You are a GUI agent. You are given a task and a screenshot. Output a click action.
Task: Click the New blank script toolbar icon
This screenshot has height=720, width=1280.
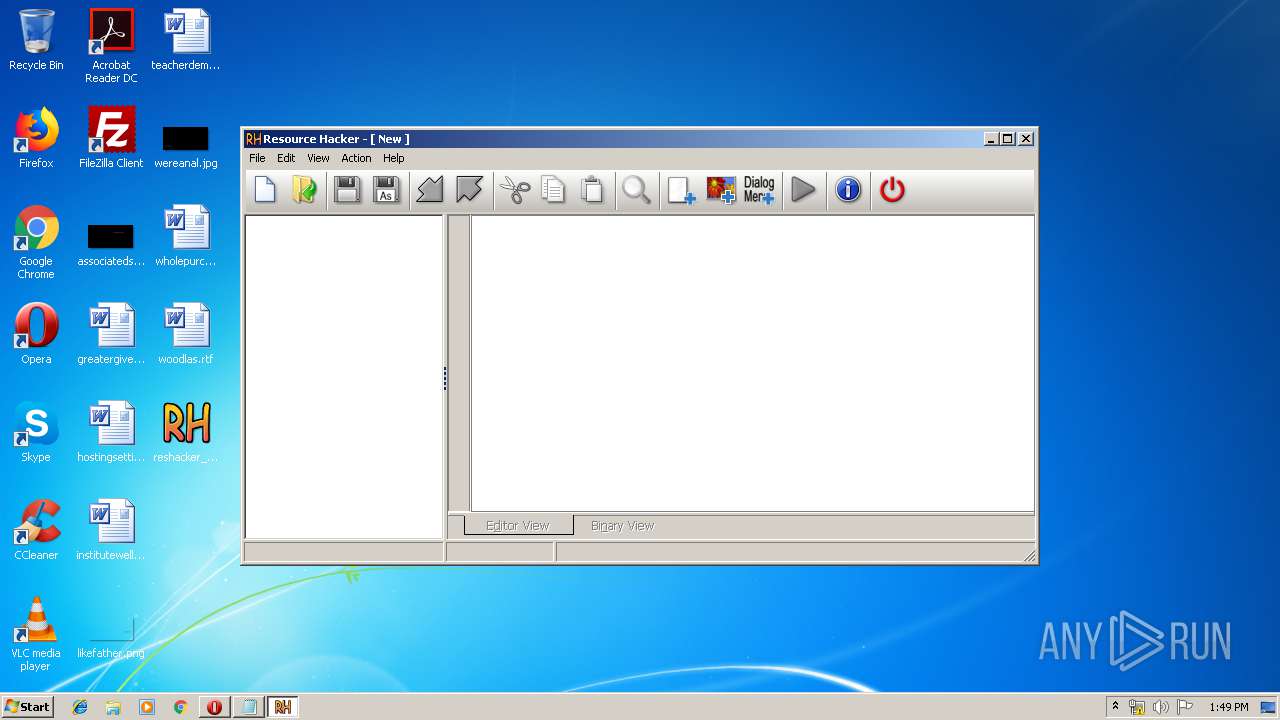click(265, 189)
